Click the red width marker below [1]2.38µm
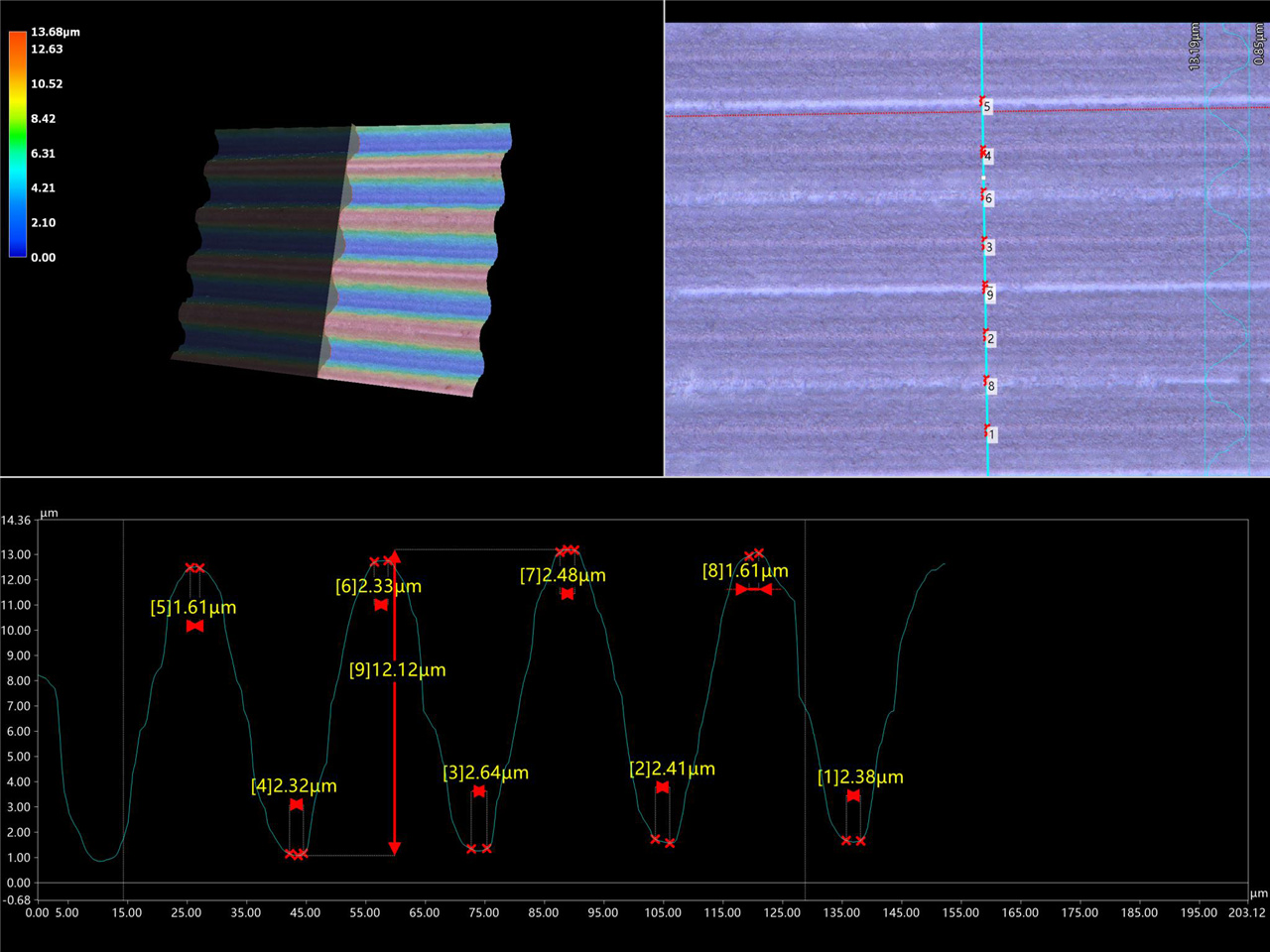 pyautogui.click(x=853, y=795)
